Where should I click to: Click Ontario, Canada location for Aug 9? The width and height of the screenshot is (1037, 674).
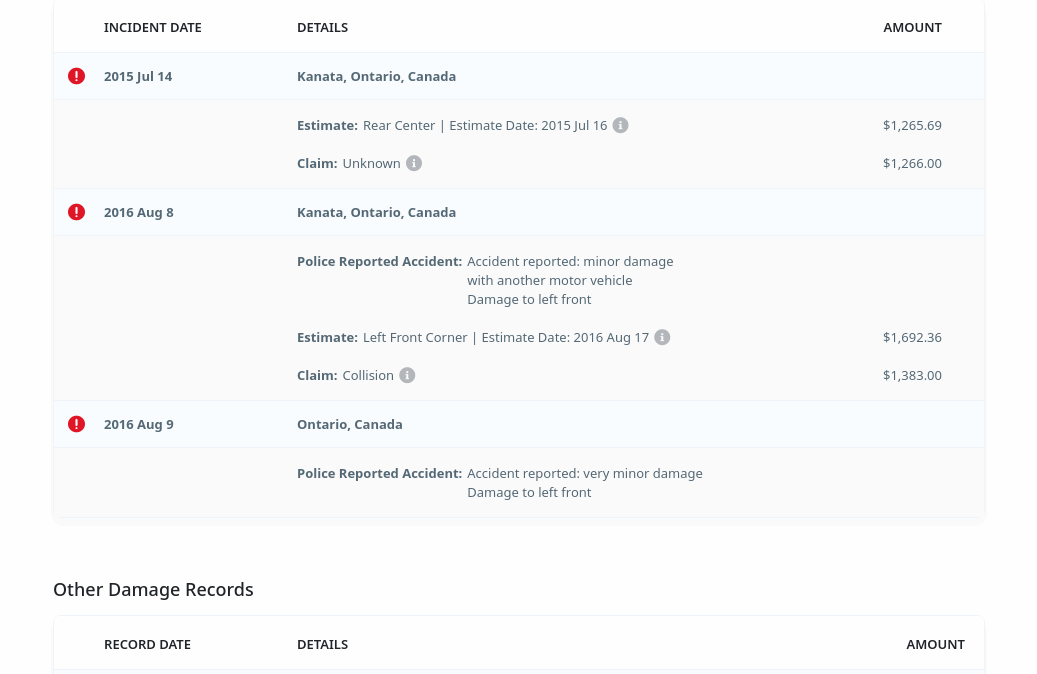click(350, 424)
